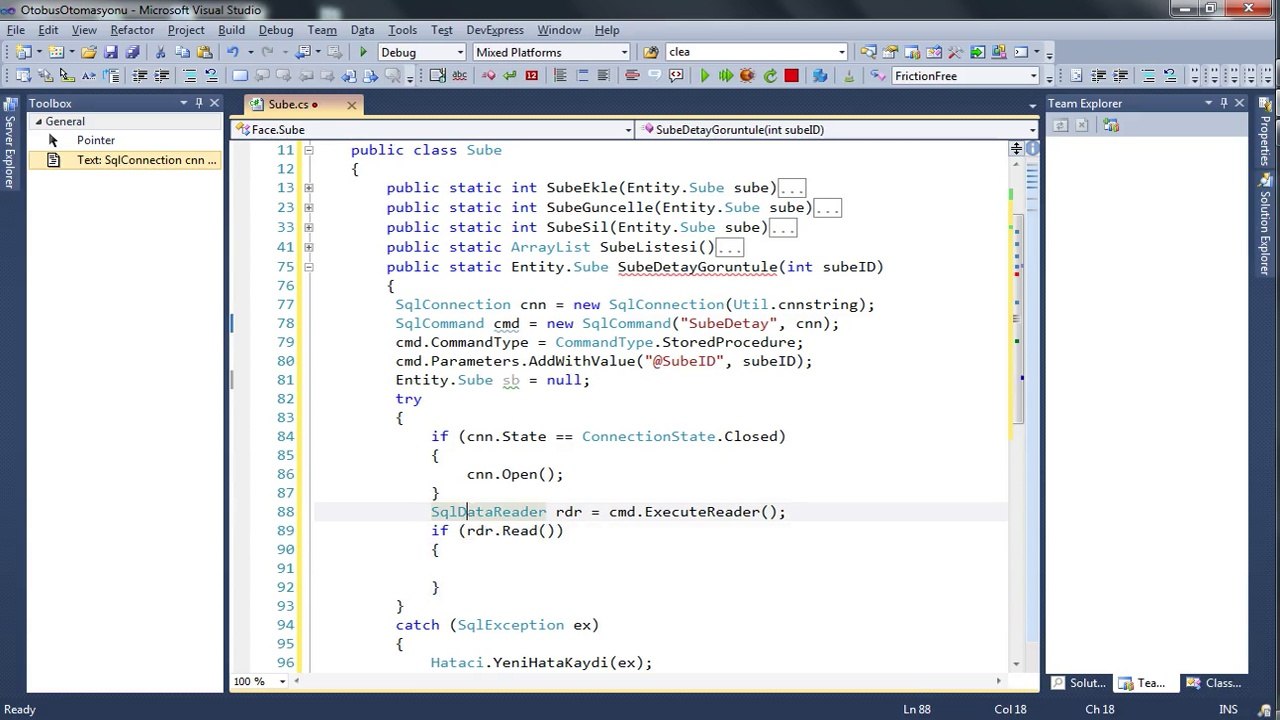Expand the collapsed SubeEkle method

(308, 188)
